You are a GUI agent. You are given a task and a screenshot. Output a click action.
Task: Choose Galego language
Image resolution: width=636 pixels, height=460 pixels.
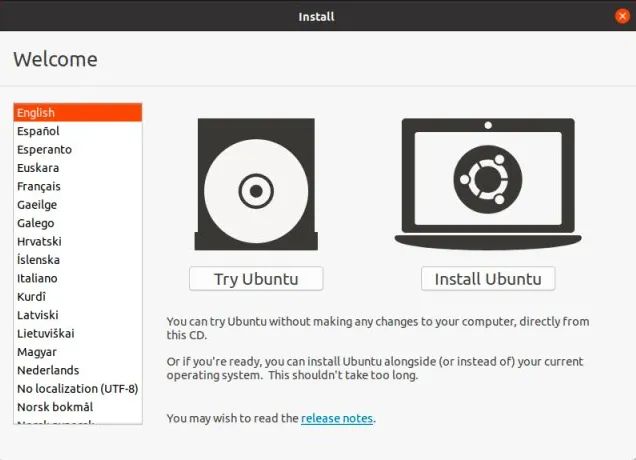tap(78, 223)
